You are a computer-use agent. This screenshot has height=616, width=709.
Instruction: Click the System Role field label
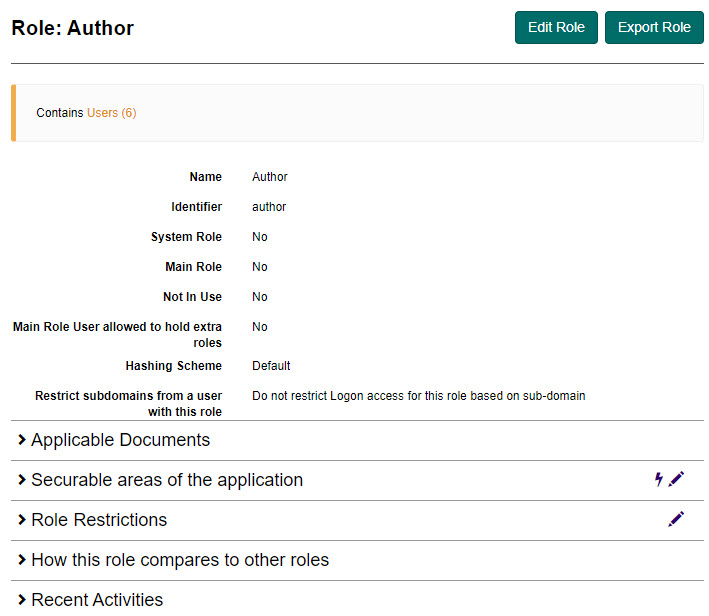pos(186,237)
